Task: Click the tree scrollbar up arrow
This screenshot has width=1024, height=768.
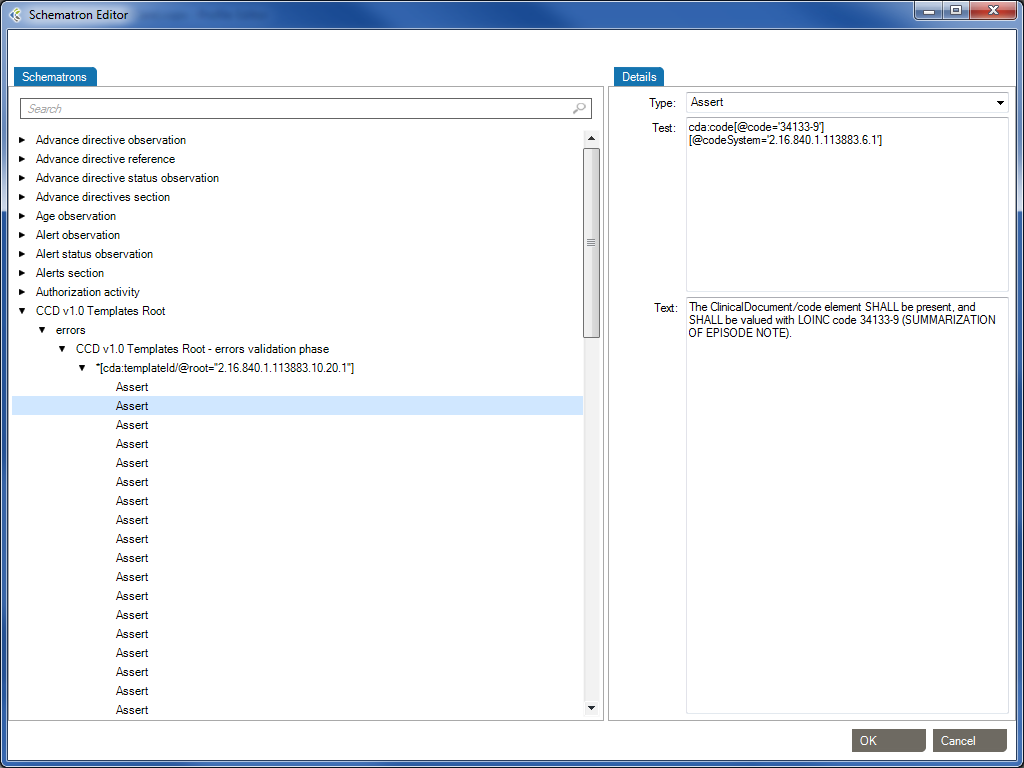Action: (x=592, y=138)
